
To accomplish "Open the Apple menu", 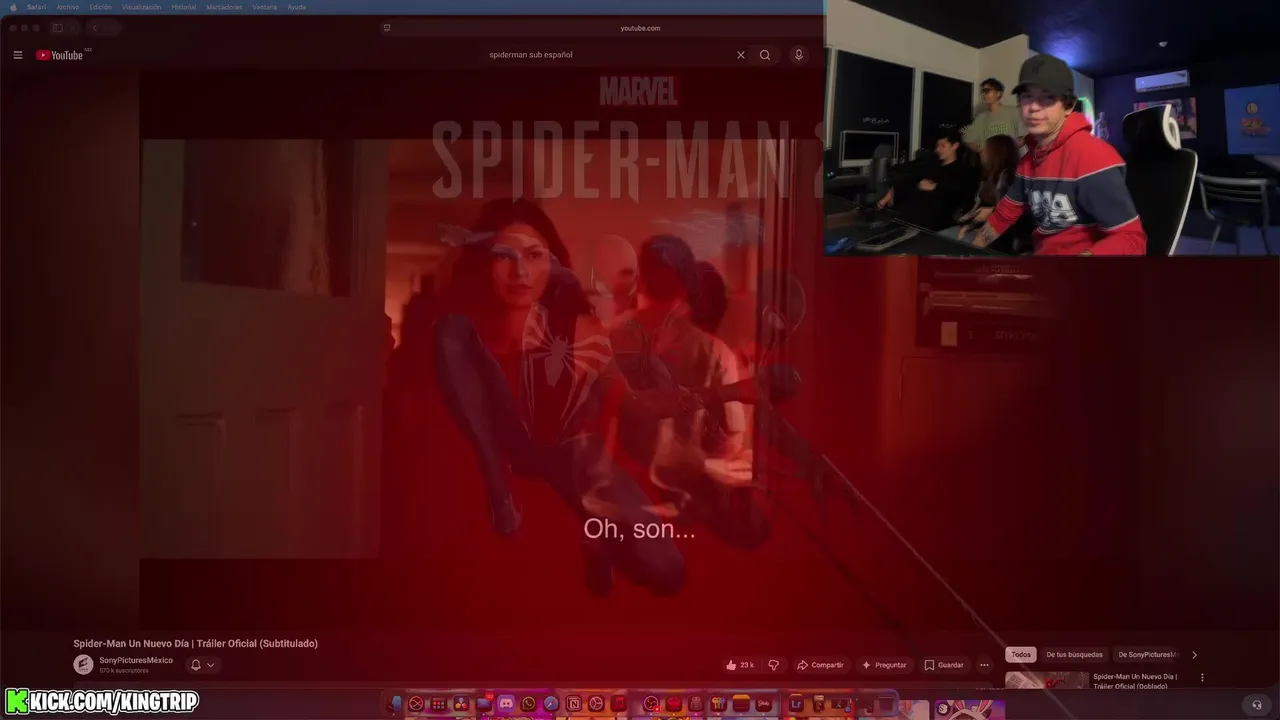I will (13, 7).
